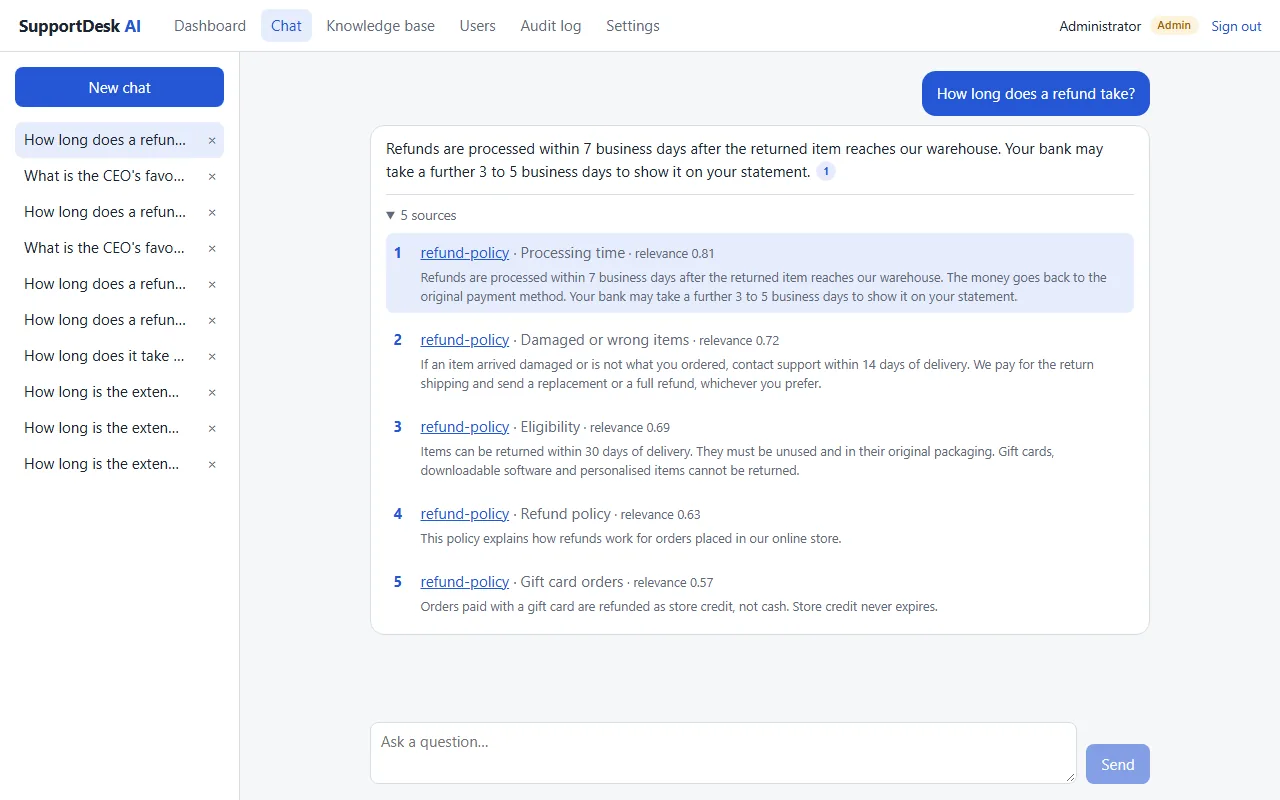Click the "How long does a refund take?" message bubble
The width and height of the screenshot is (1280, 800).
(x=1036, y=94)
